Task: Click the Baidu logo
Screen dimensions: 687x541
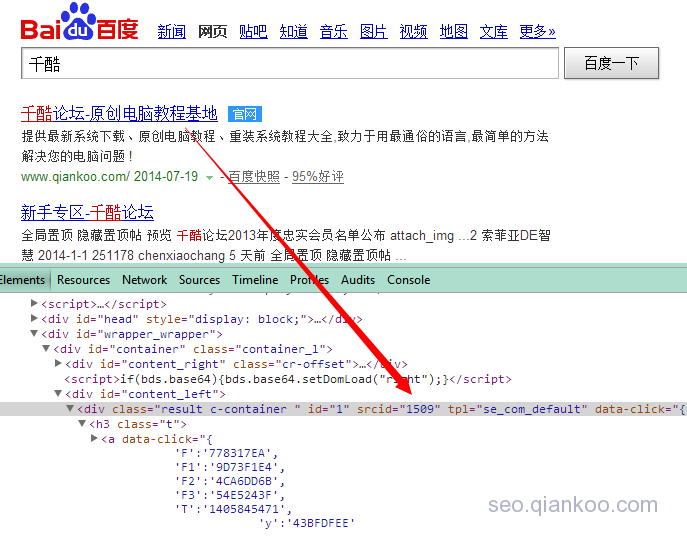Action: pyautogui.click(x=80, y=22)
